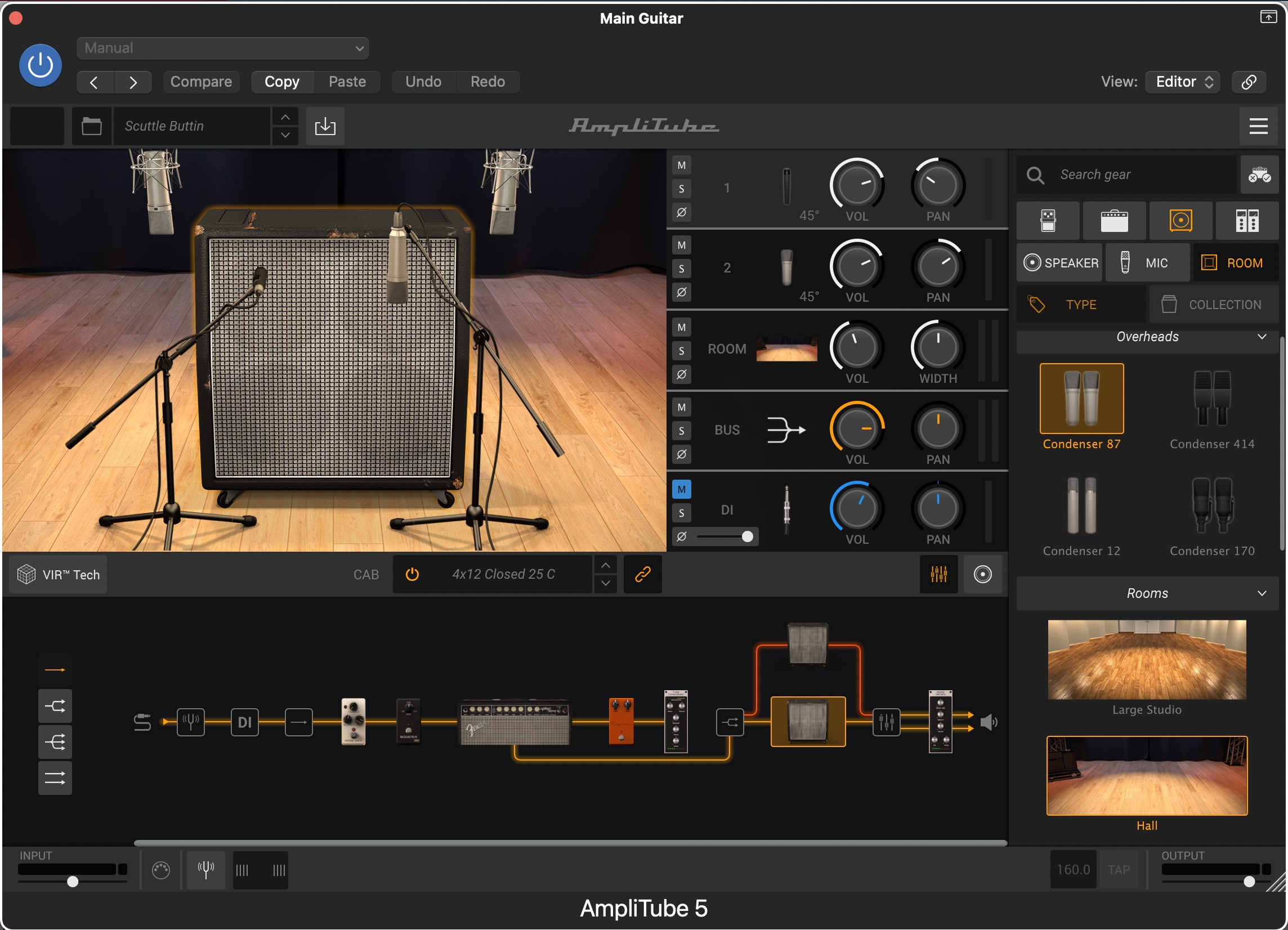Open the AmpliTube hamburger menu
Image resolution: width=1288 pixels, height=930 pixels.
coord(1259,126)
